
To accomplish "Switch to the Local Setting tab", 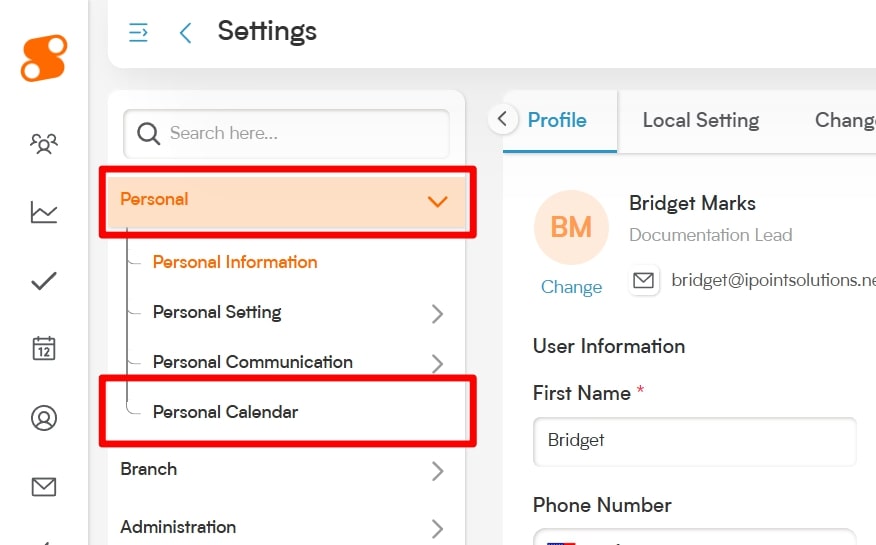I will coord(700,121).
